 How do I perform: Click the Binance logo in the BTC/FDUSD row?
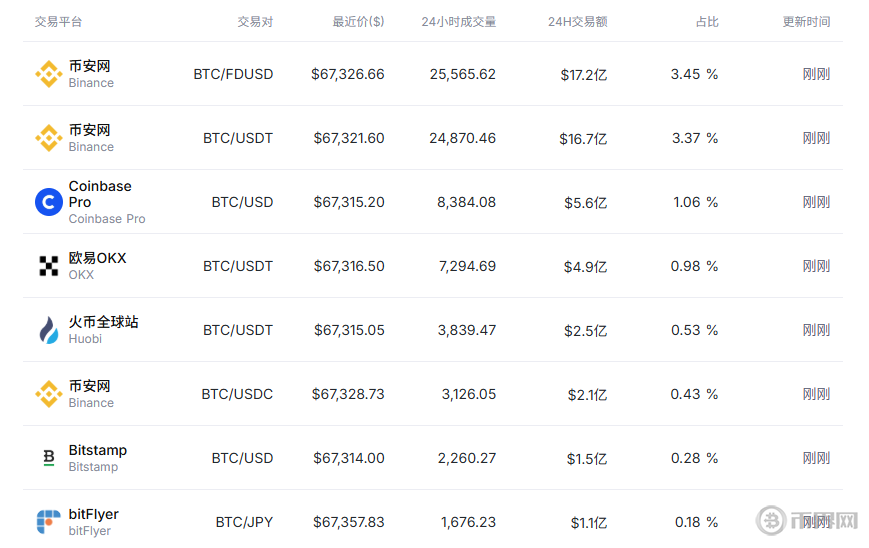click(x=49, y=74)
